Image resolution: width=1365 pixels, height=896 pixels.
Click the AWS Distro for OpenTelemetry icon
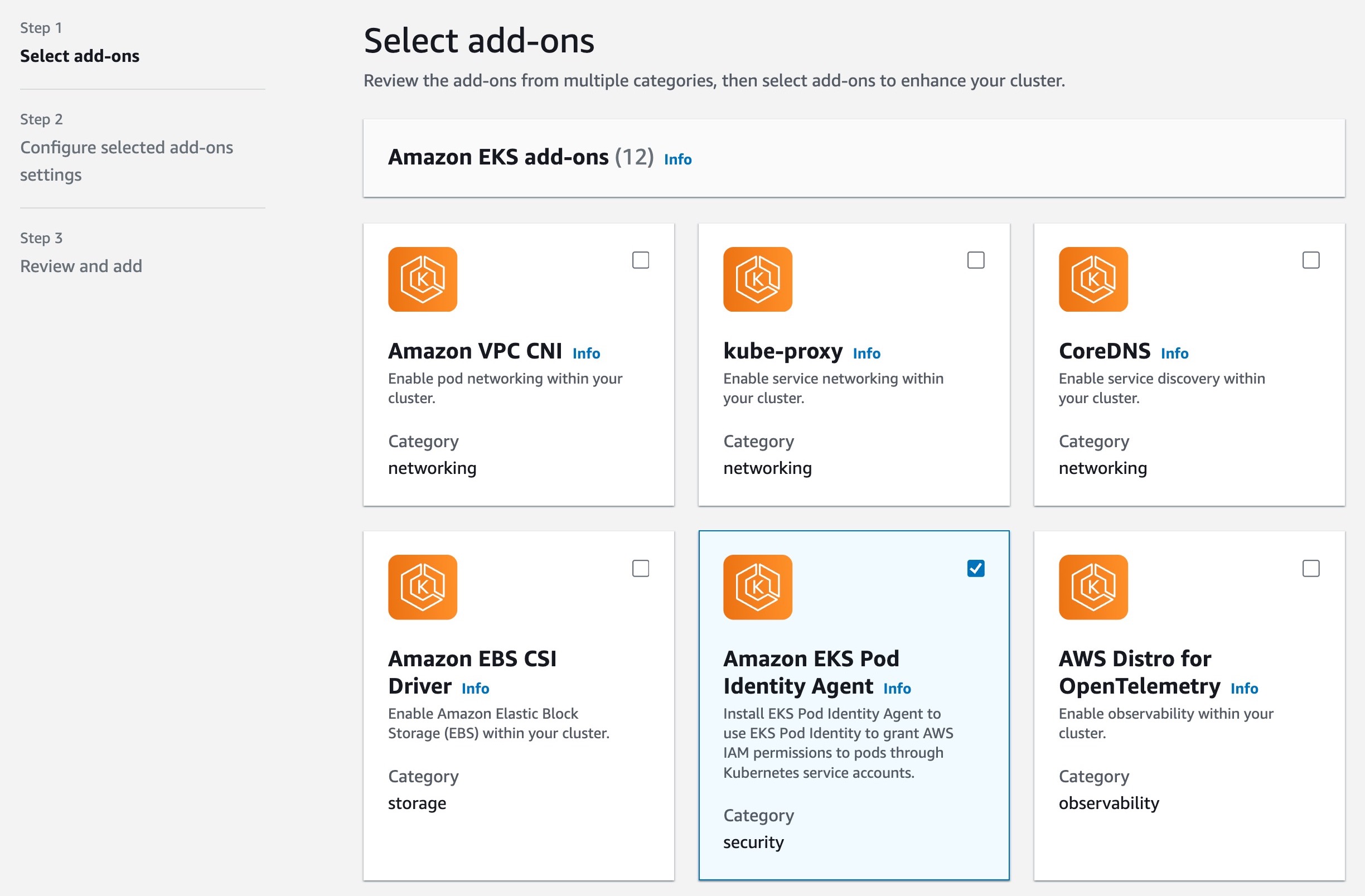pyautogui.click(x=1093, y=587)
